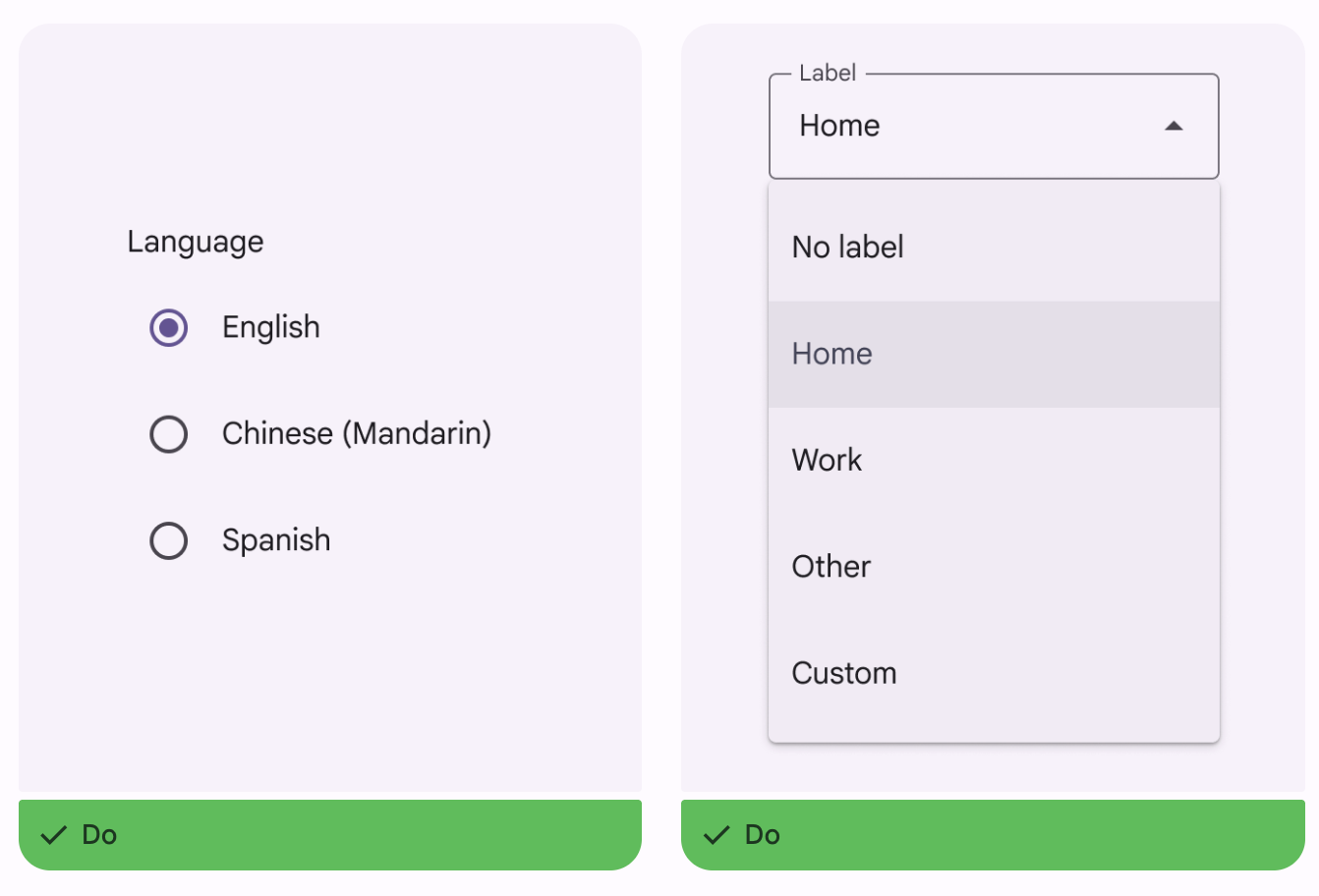Click the dropdown arrow in Label field

[1173, 126]
